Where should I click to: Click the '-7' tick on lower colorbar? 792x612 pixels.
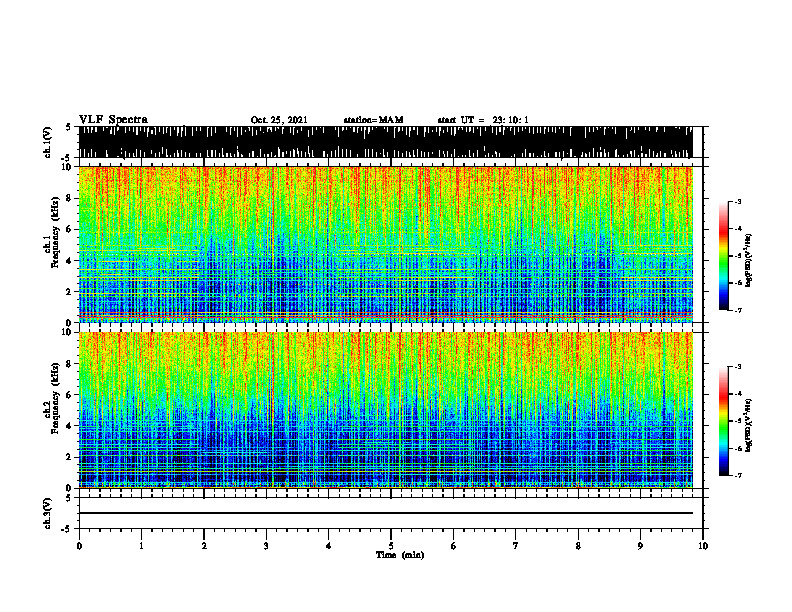pyautogui.click(x=738, y=476)
